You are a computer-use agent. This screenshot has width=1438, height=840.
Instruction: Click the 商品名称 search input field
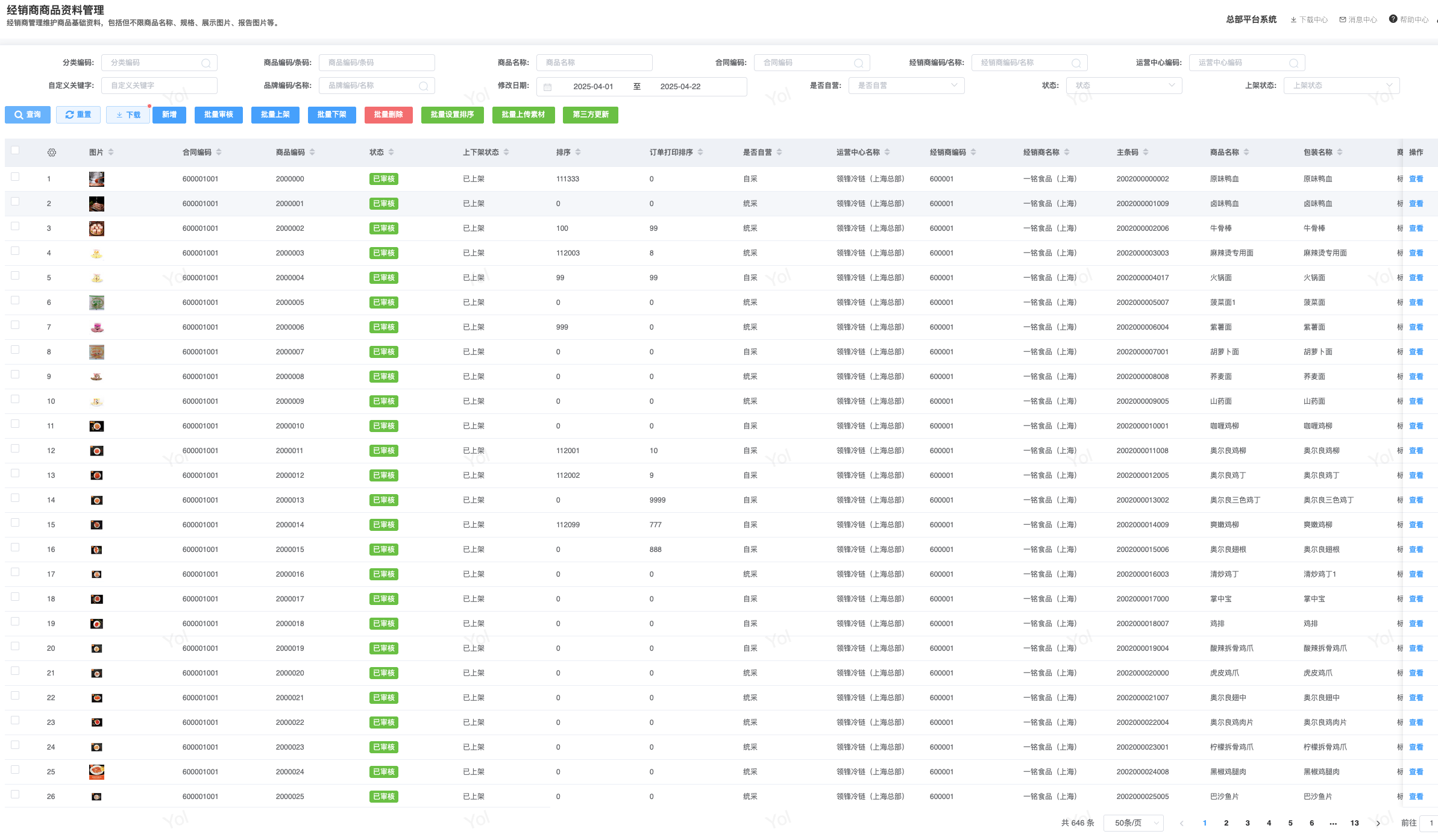coord(594,63)
